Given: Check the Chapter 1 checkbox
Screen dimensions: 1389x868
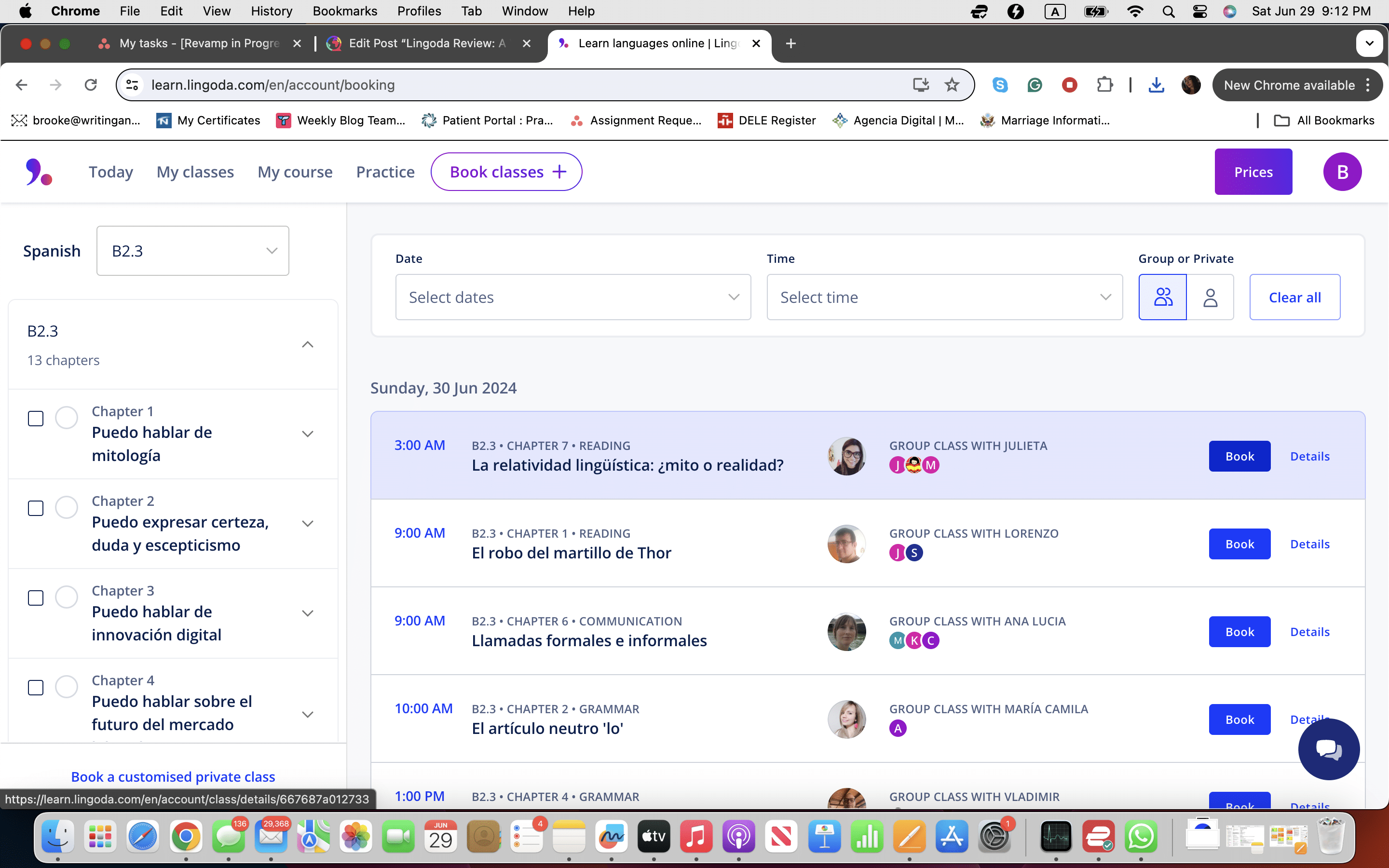Looking at the screenshot, I should point(36,419).
